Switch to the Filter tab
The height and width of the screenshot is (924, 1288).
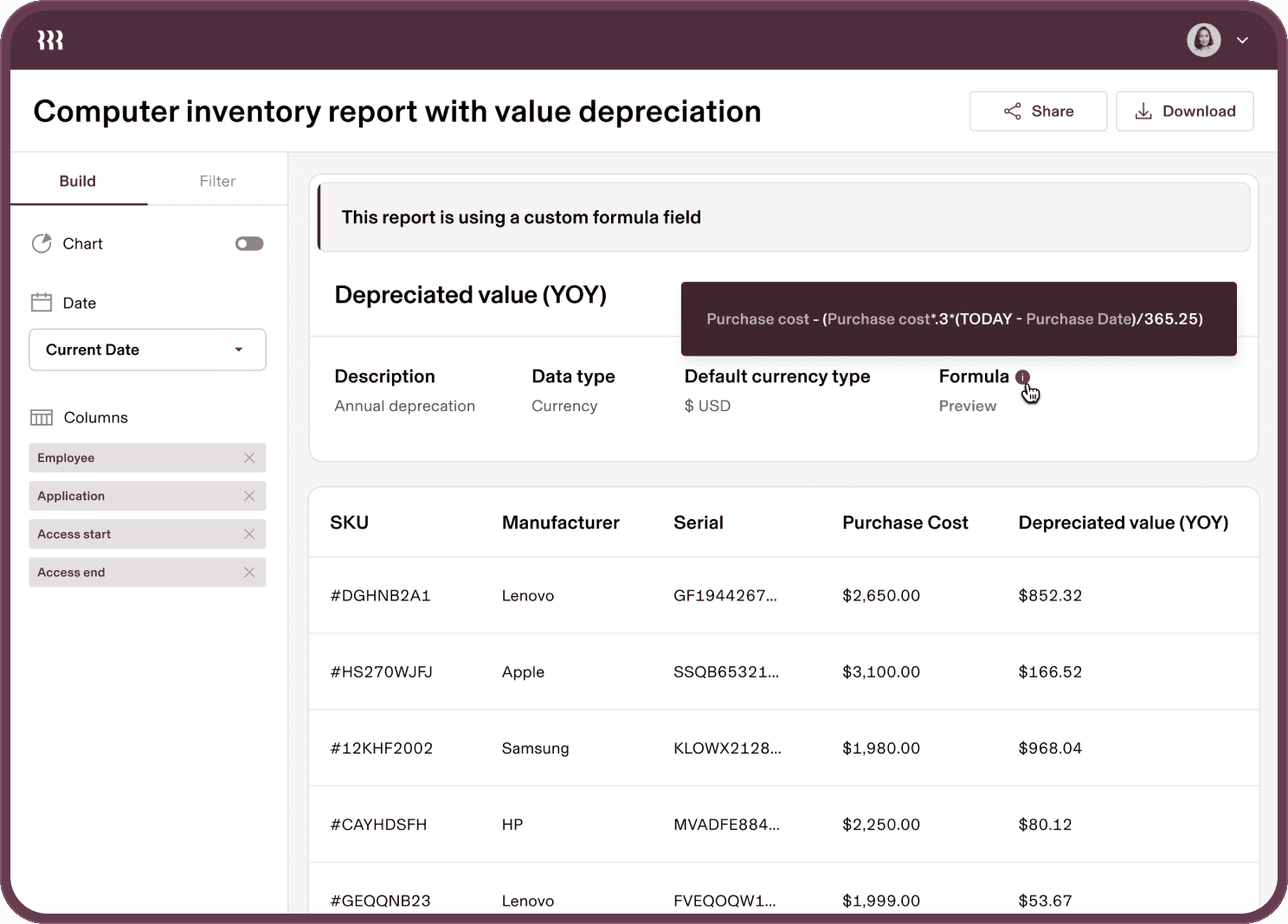coord(217,181)
